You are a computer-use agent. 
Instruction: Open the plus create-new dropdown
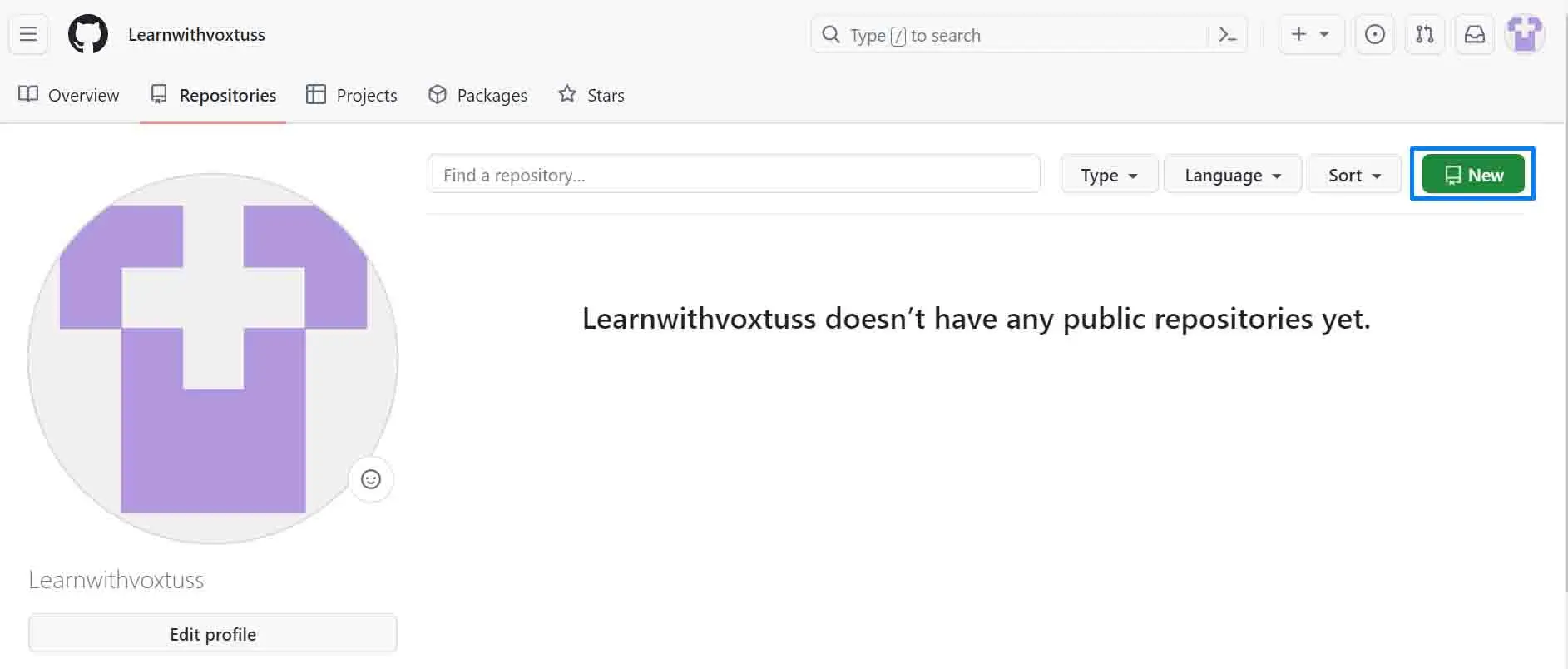tap(1310, 35)
